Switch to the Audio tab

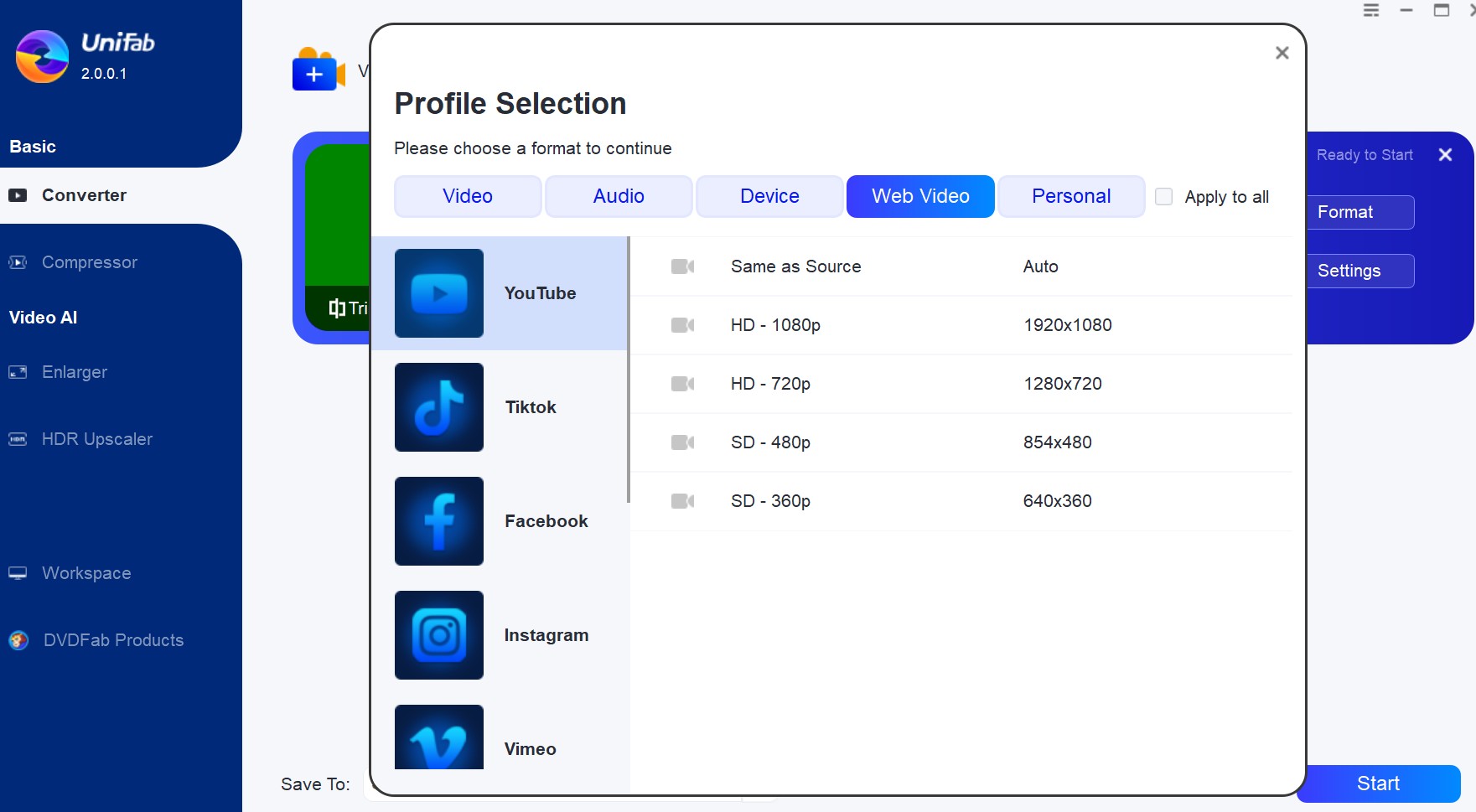pyautogui.click(x=618, y=196)
